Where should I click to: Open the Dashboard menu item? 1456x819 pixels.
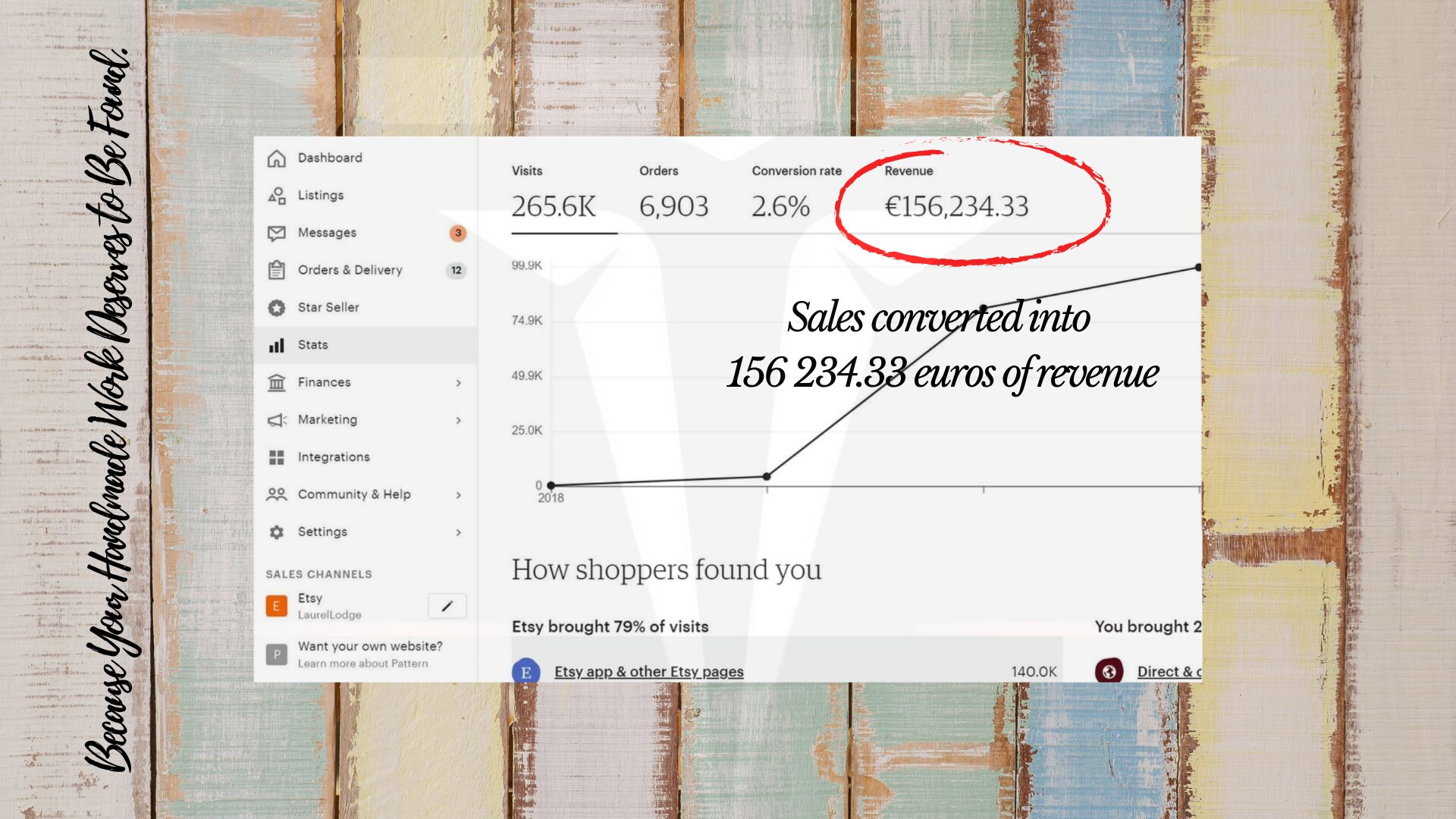(366, 158)
